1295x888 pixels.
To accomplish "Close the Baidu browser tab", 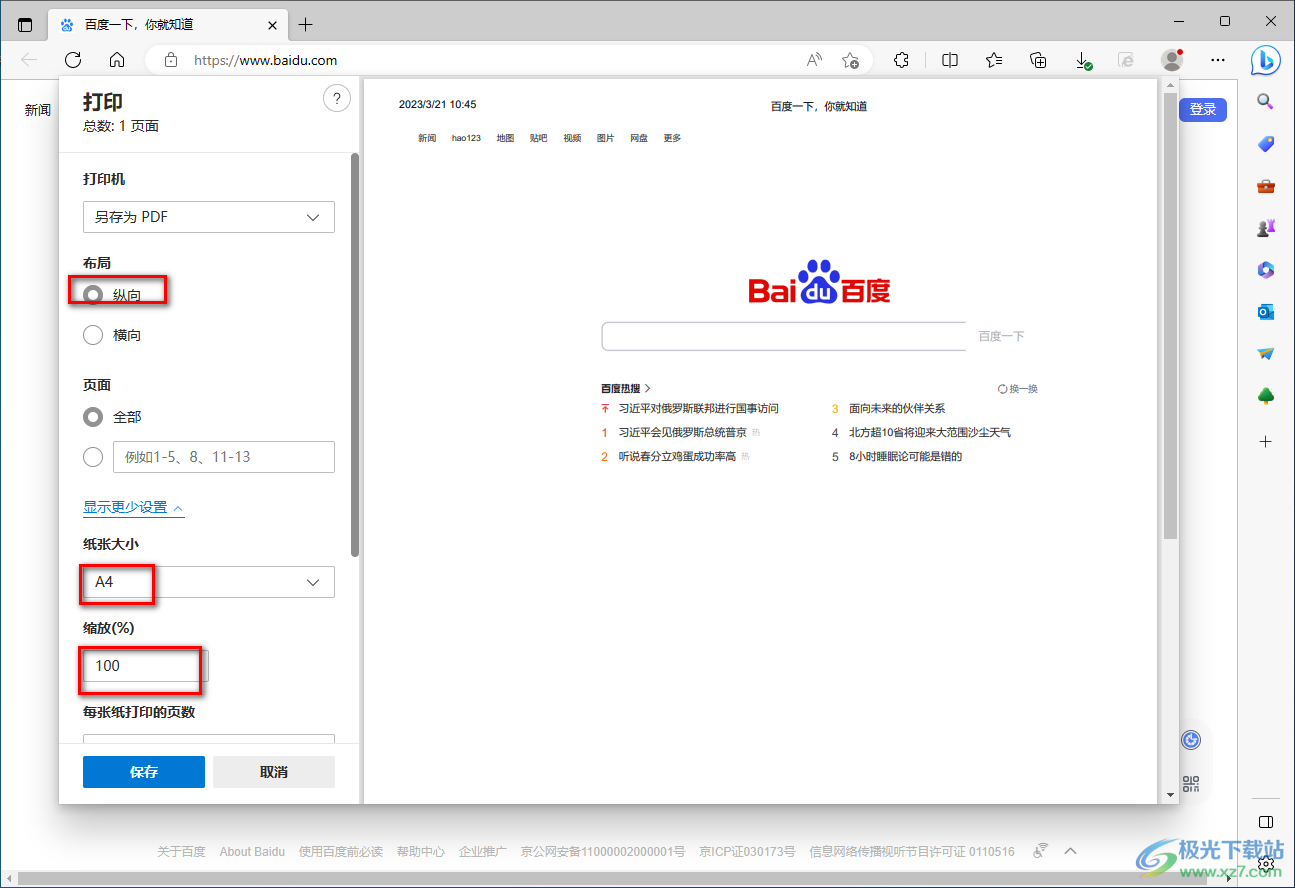I will click(x=273, y=24).
